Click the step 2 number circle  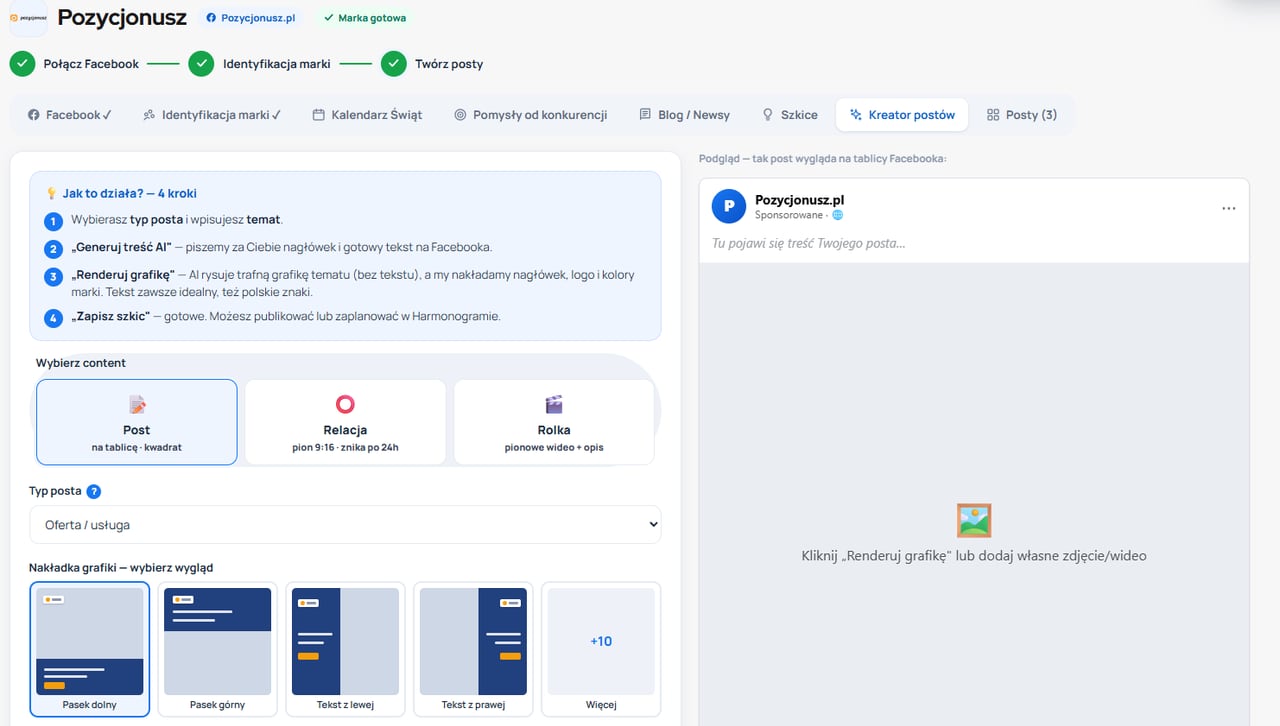(53, 249)
